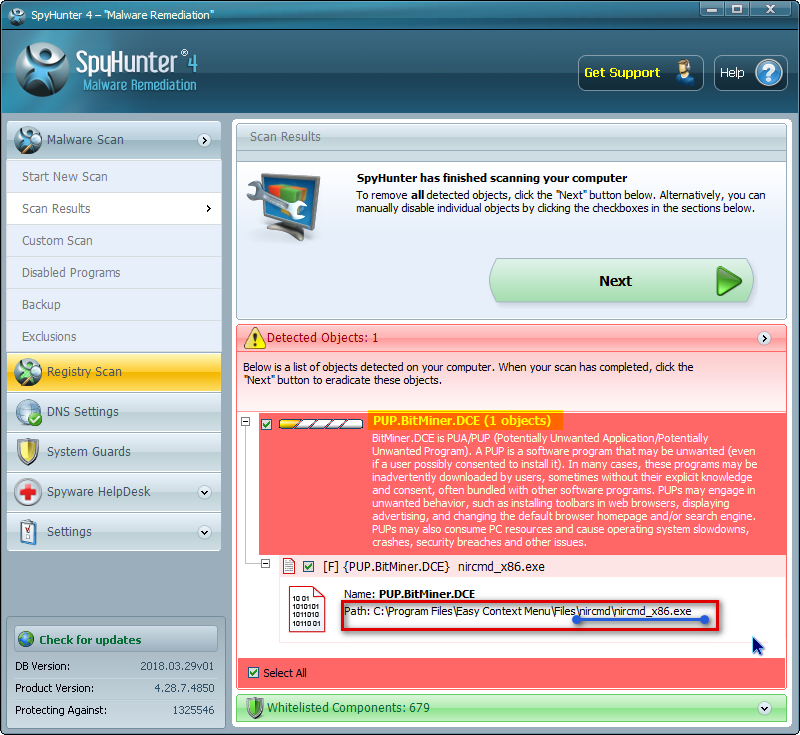
Task: Click the yellow warning triangle beside Detected Objects
Action: coord(255,338)
